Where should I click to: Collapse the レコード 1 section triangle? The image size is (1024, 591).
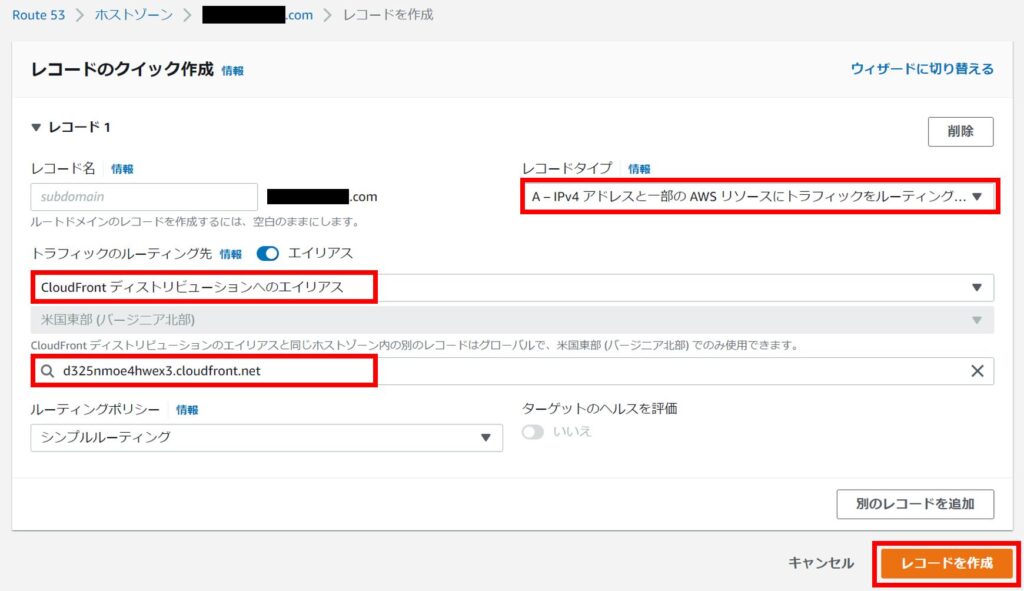[36, 128]
